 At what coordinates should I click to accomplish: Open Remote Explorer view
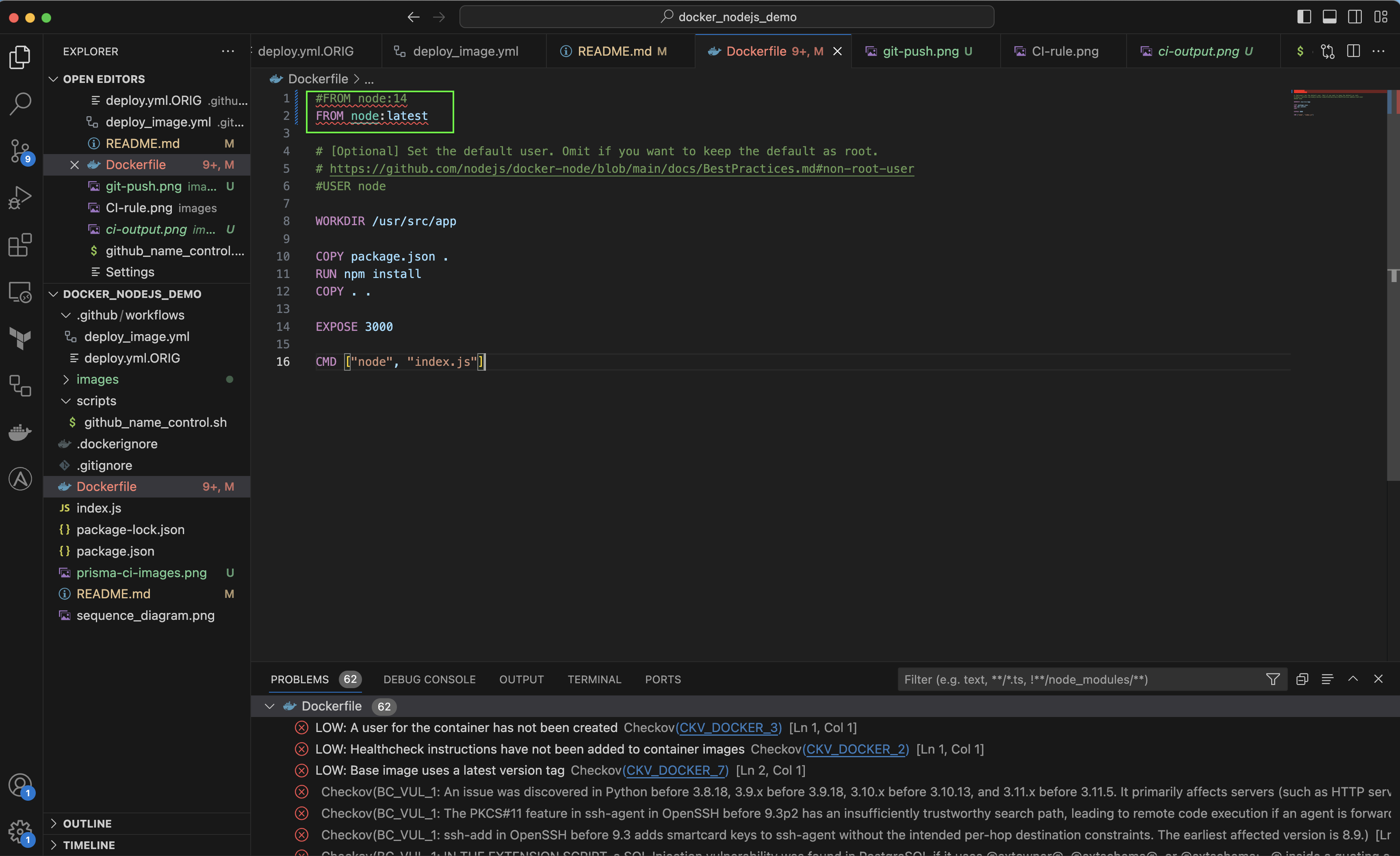pos(20,292)
